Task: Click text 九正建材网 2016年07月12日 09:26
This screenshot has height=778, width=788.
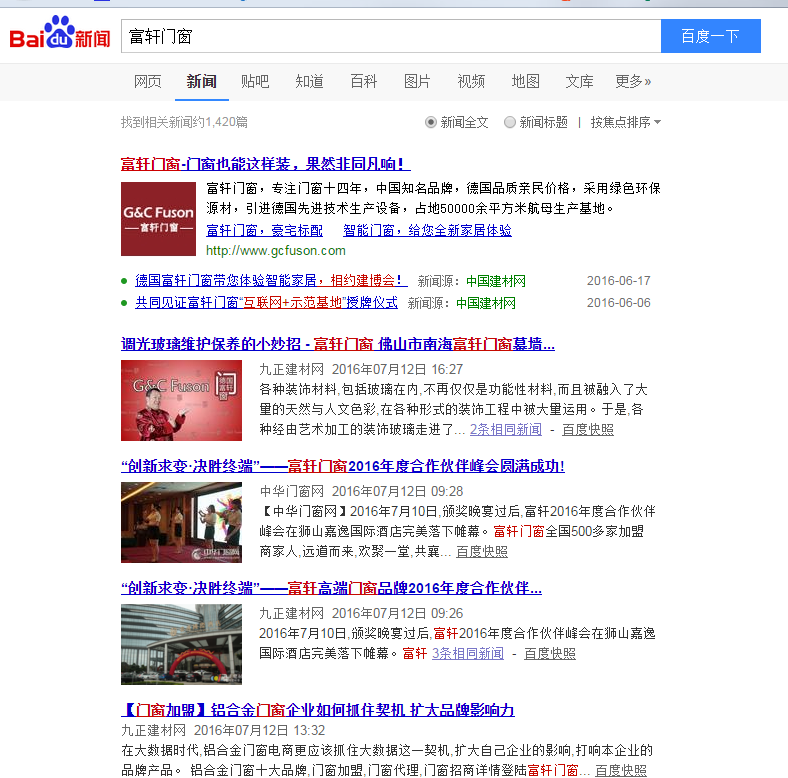Action: point(361,613)
